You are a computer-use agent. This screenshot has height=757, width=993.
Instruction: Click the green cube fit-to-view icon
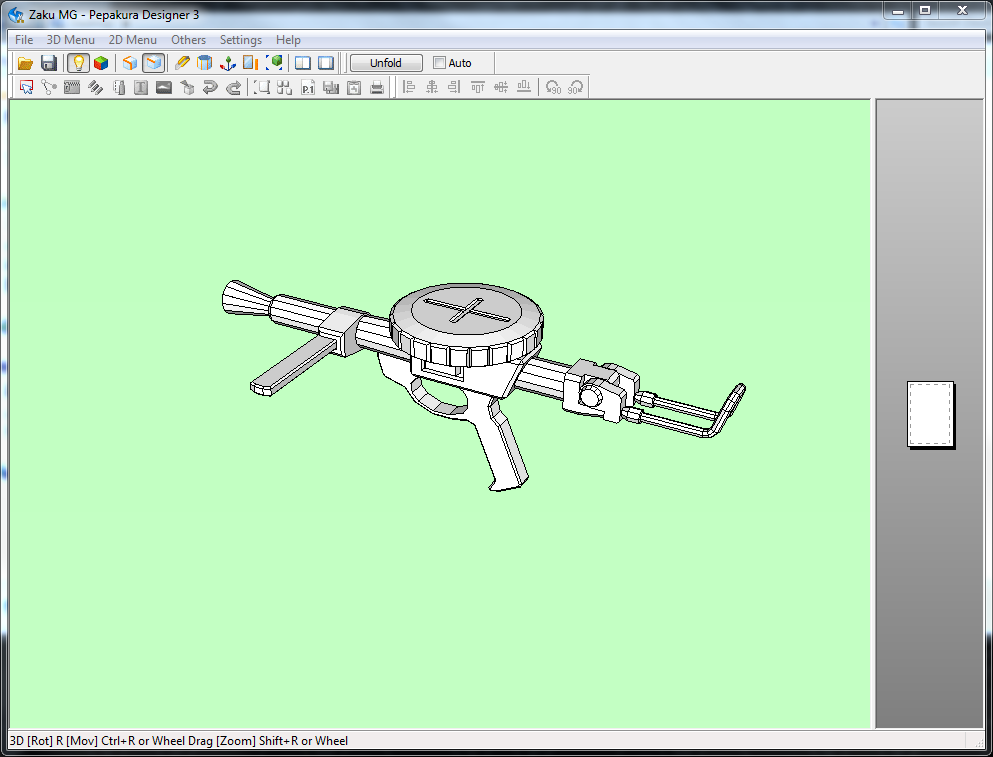tap(274, 63)
